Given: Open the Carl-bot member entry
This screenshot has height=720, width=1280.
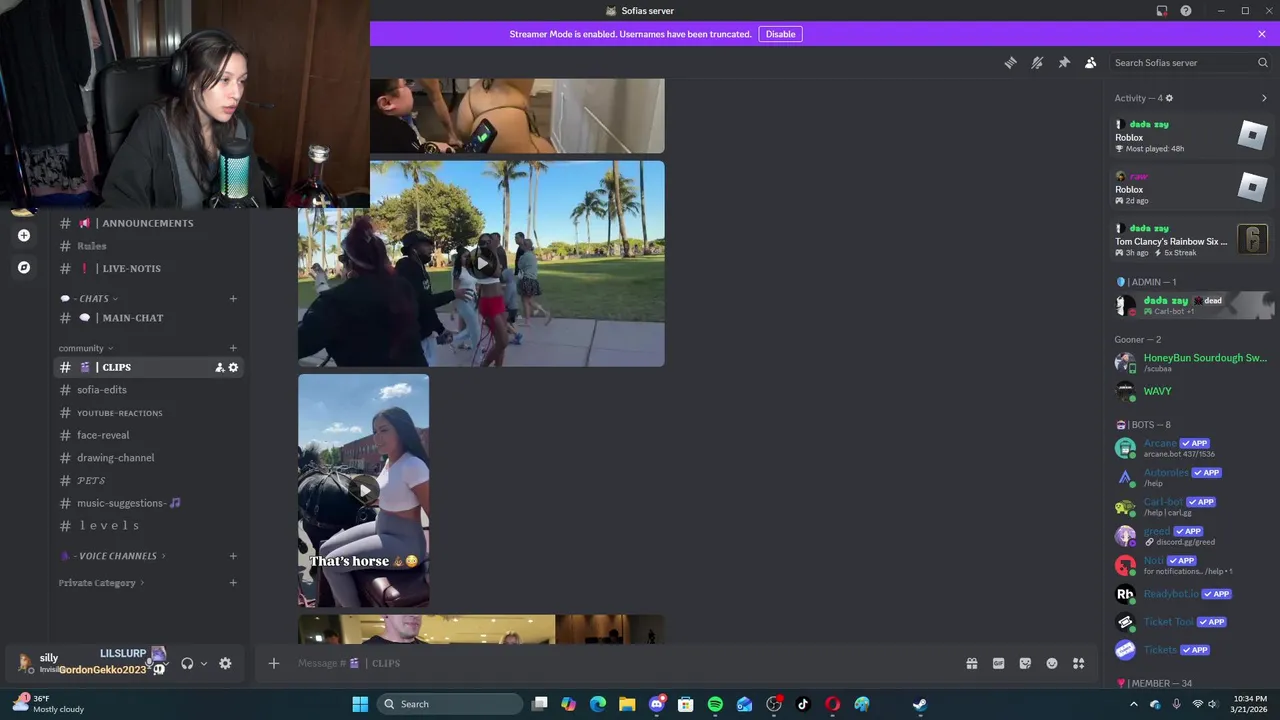Looking at the screenshot, I should (1192, 506).
